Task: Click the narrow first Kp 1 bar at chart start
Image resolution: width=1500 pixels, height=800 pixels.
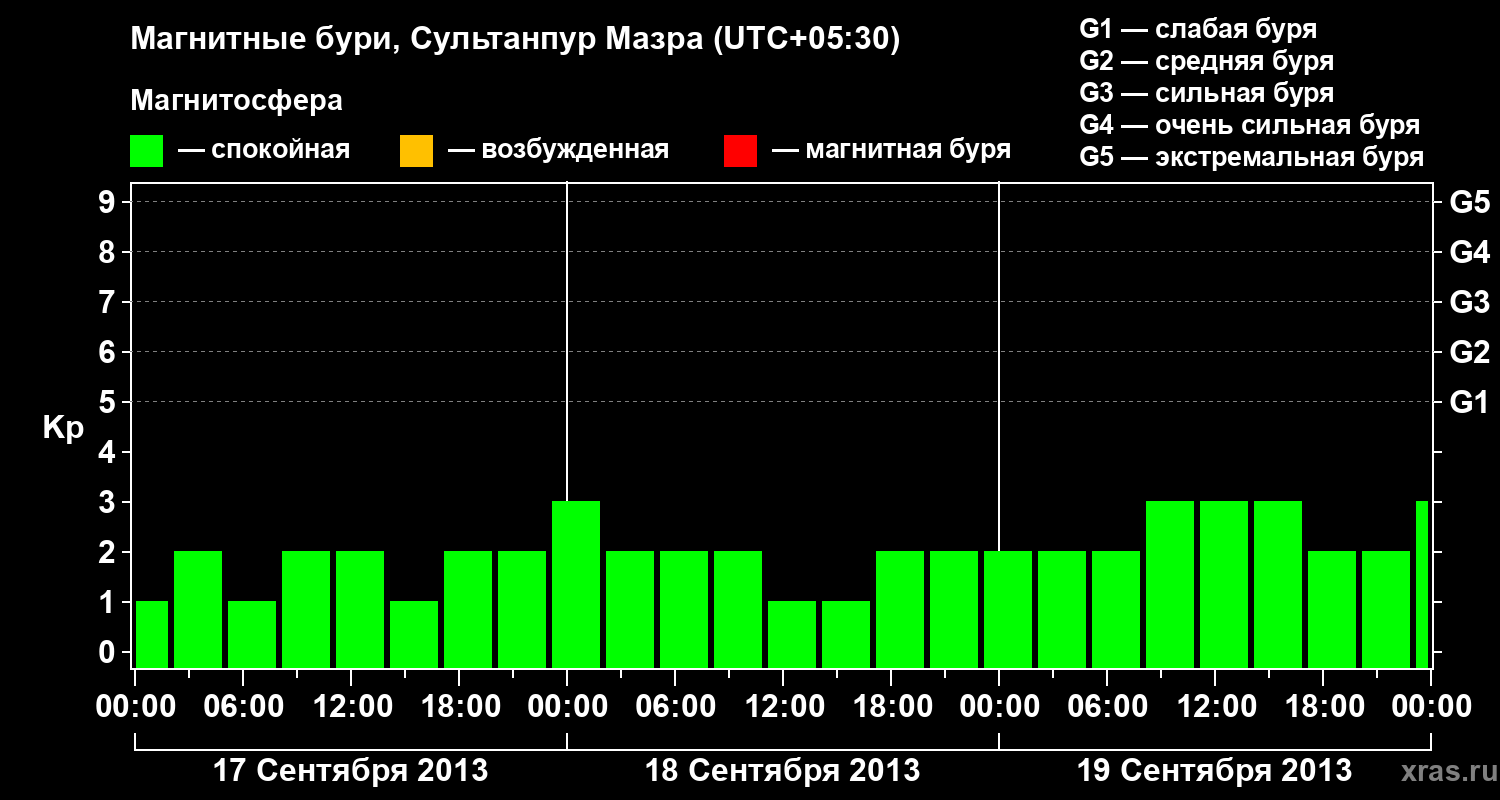Action: tap(152, 634)
